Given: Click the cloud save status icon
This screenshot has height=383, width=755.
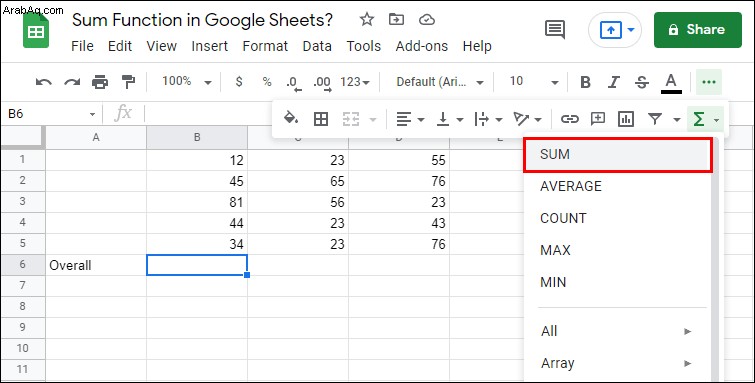Looking at the screenshot, I should (427, 20).
